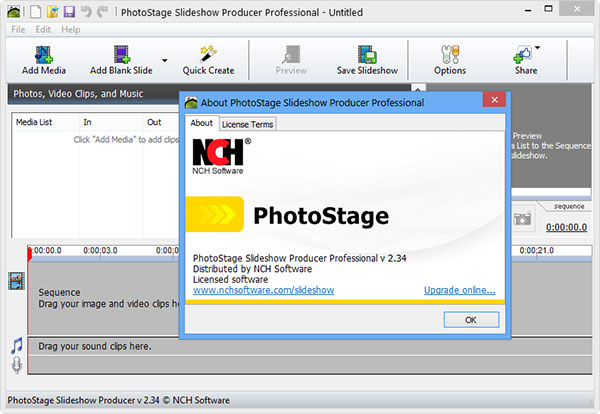Select the About tab in dialog

tap(202, 123)
